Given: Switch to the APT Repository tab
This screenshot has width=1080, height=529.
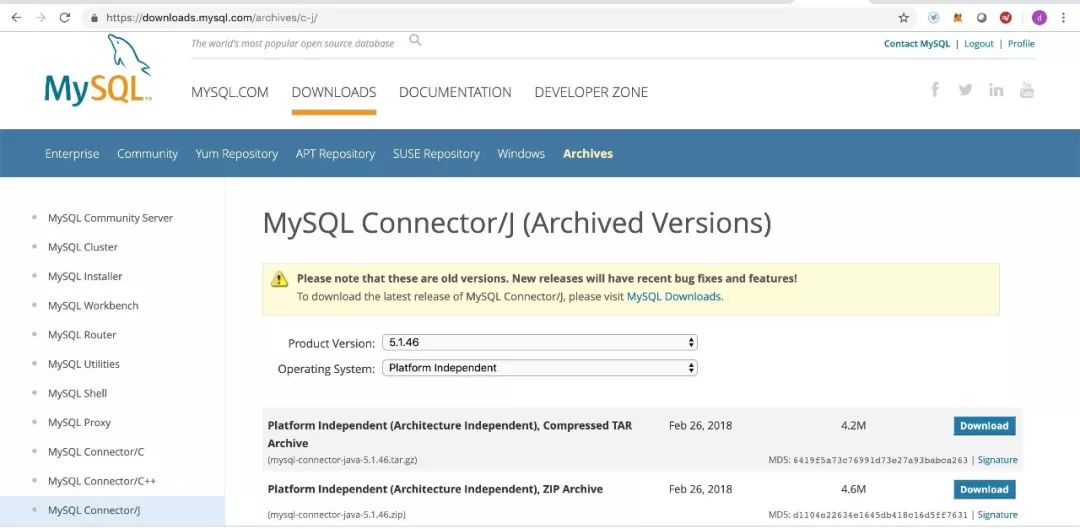Looking at the screenshot, I should (335, 154).
